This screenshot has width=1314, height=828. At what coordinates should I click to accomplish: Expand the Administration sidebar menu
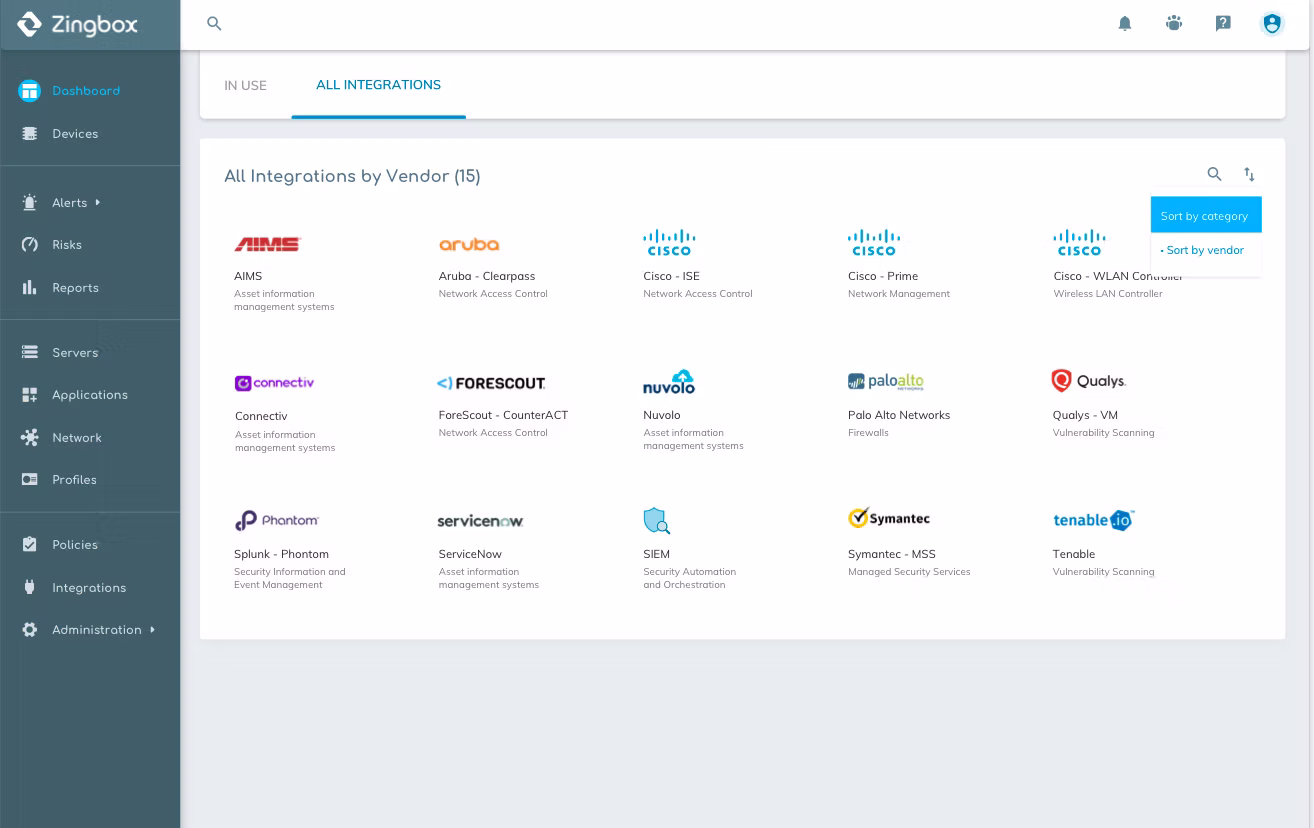(96, 629)
